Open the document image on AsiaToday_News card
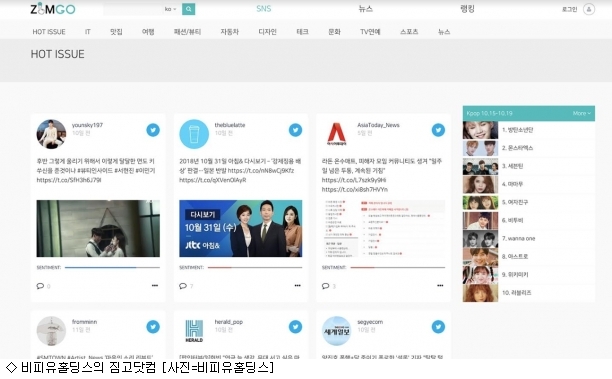612x379 pixels. [x=383, y=228]
